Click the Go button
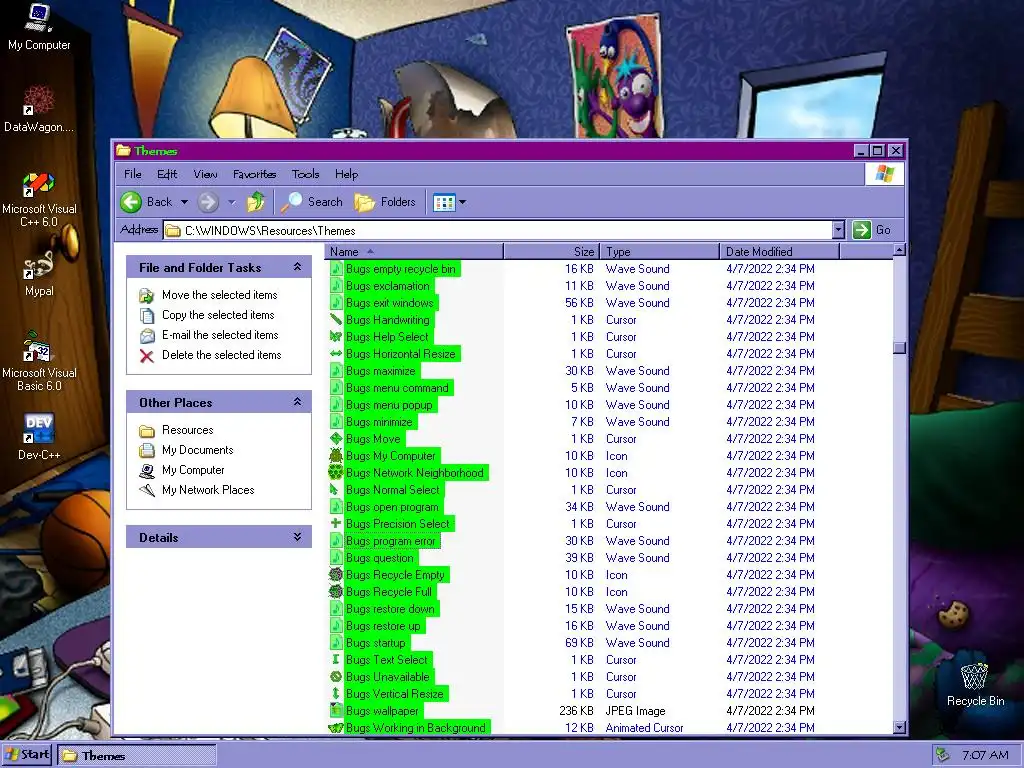This screenshot has width=1024, height=768. 872,230
